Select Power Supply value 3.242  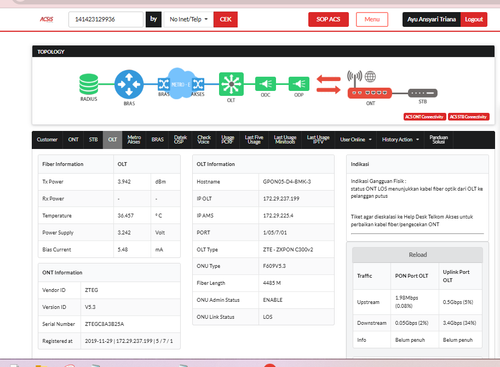(x=124, y=233)
